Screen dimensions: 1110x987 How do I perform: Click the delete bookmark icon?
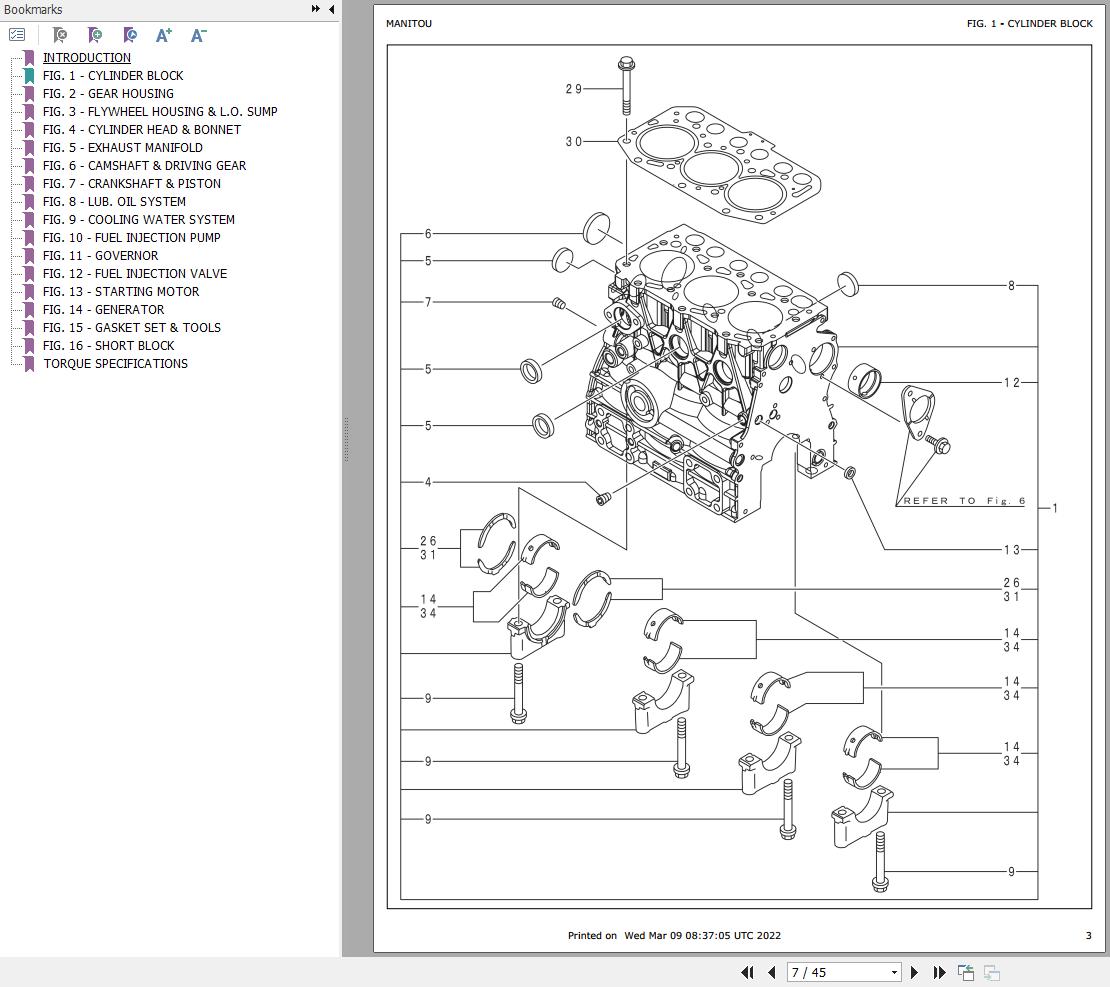click(60, 35)
